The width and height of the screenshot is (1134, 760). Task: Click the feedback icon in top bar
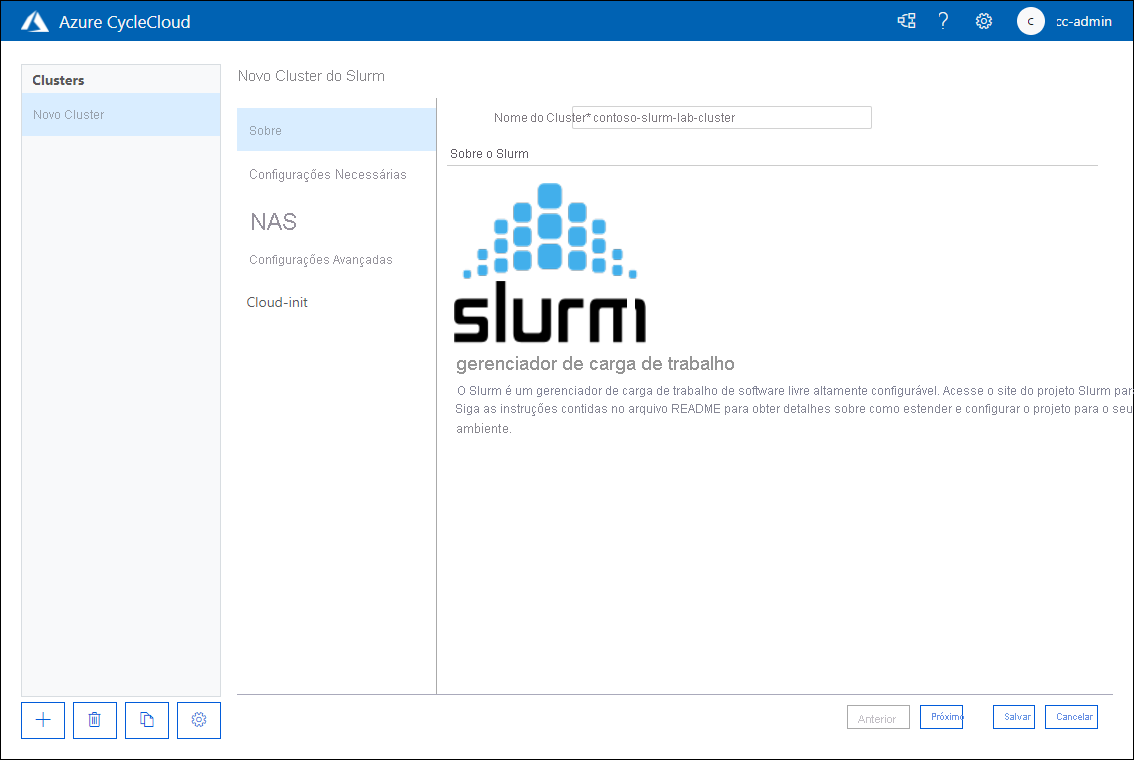click(x=906, y=20)
